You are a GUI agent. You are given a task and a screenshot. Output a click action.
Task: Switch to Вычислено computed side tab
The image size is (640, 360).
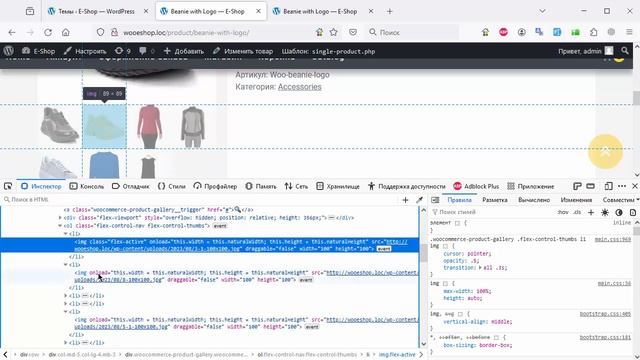[534, 200]
